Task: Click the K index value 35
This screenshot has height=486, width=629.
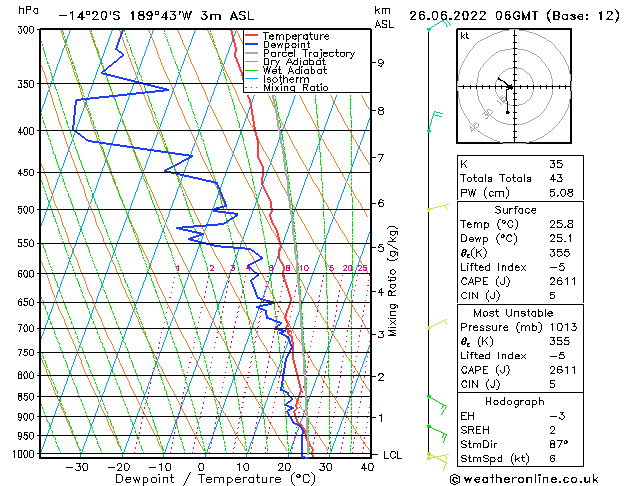Action: [556, 164]
